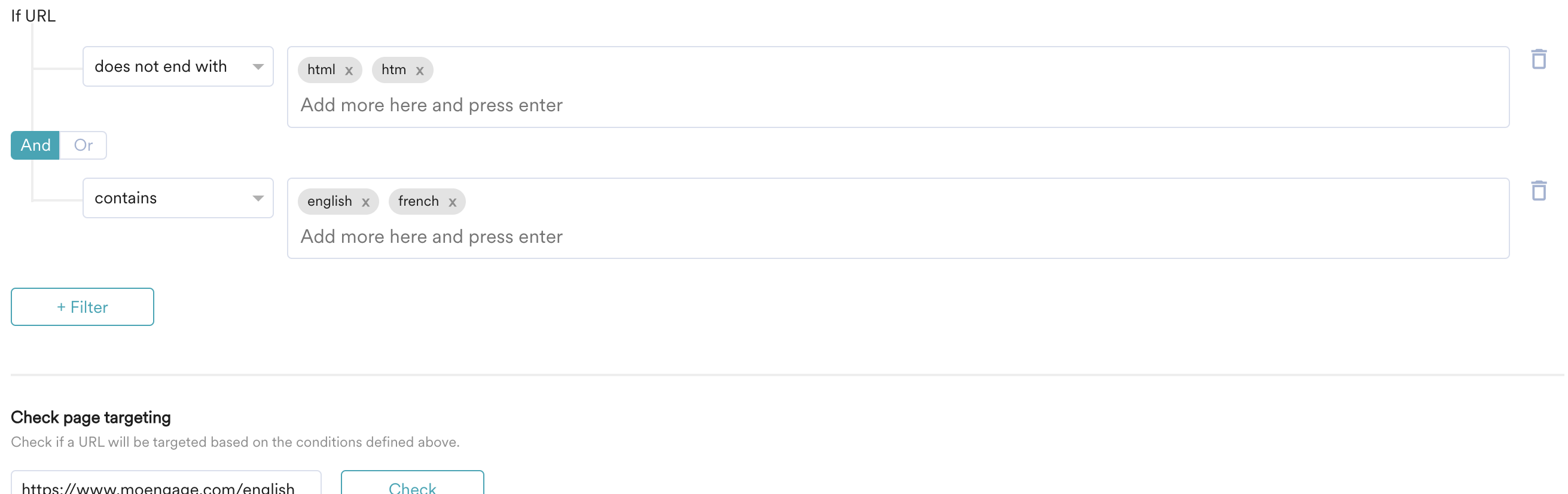Remove the 'french' tag with its x icon
Image resolution: width=1568 pixels, height=494 pixels.
click(x=452, y=202)
